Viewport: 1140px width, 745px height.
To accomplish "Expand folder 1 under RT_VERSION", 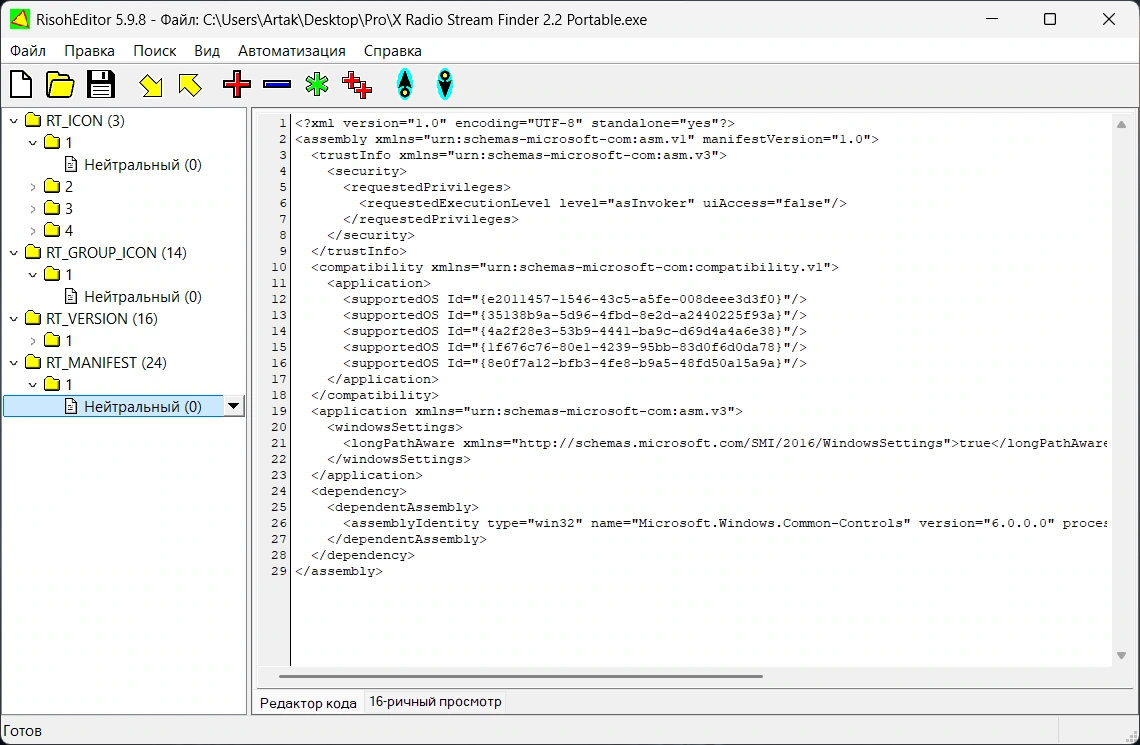I will pyautogui.click(x=33, y=340).
